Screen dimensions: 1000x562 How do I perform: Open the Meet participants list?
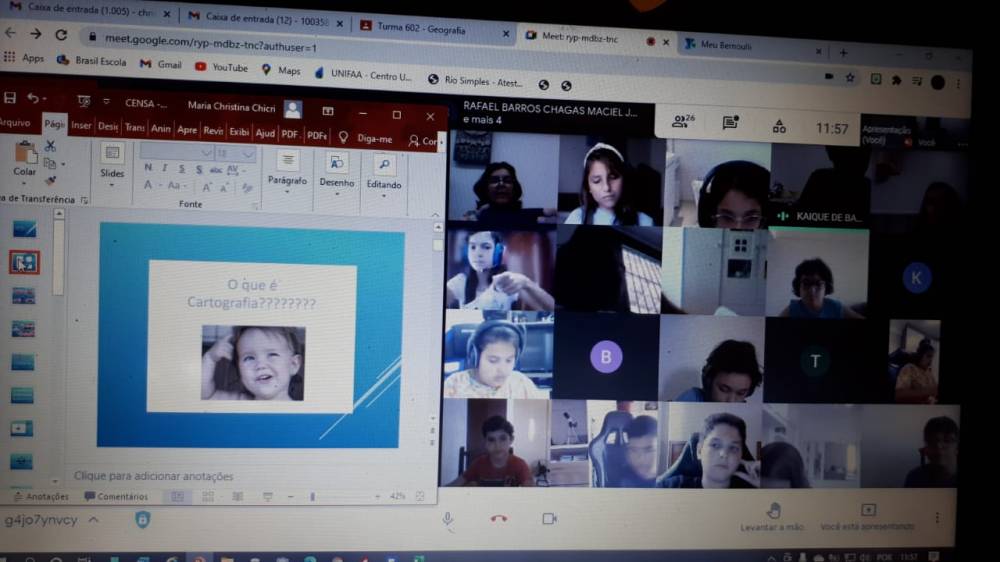(684, 122)
